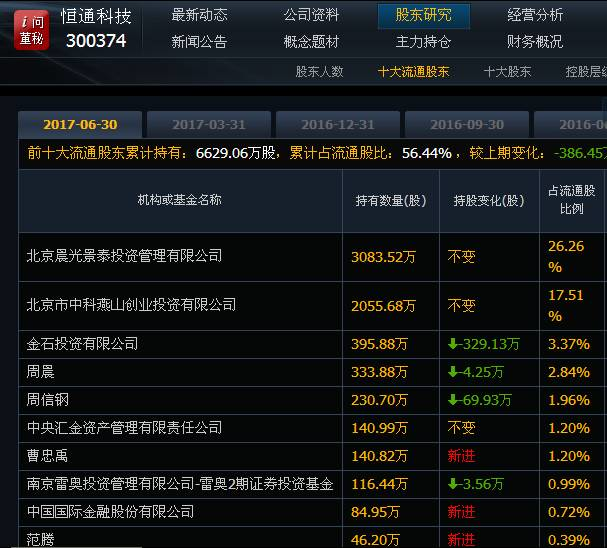Go to 概念题材 section
Screen dimensions: 607x548
[x=311, y=41]
